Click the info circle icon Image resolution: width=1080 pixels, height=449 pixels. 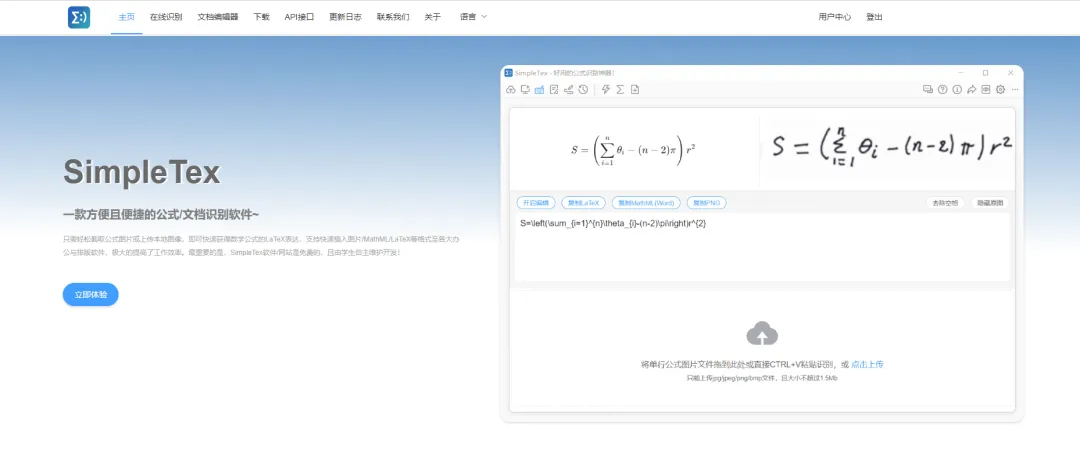click(x=957, y=90)
